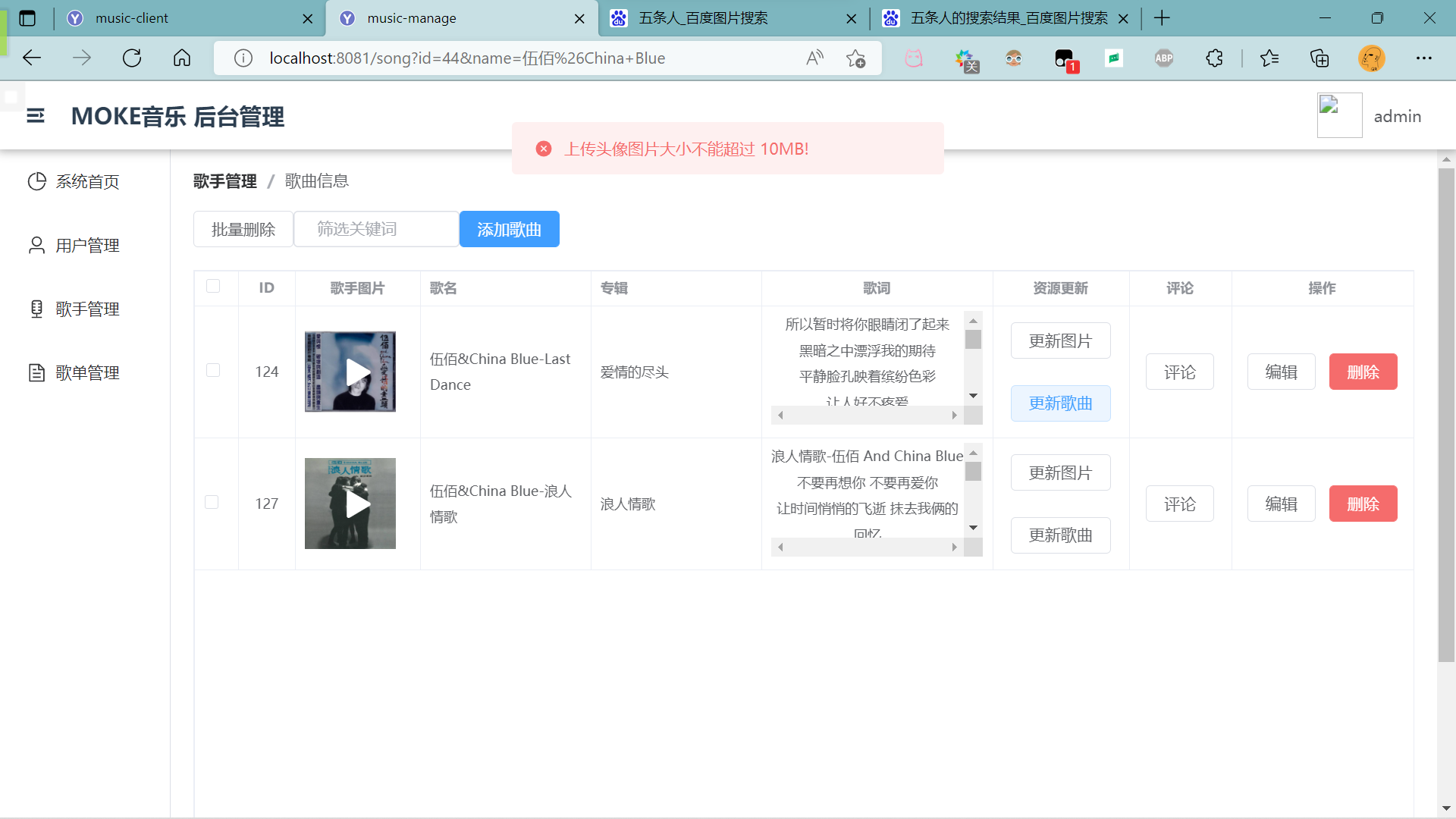Open 用户管理 from the sidebar
1456x819 pixels.
[x=86, y=245]
